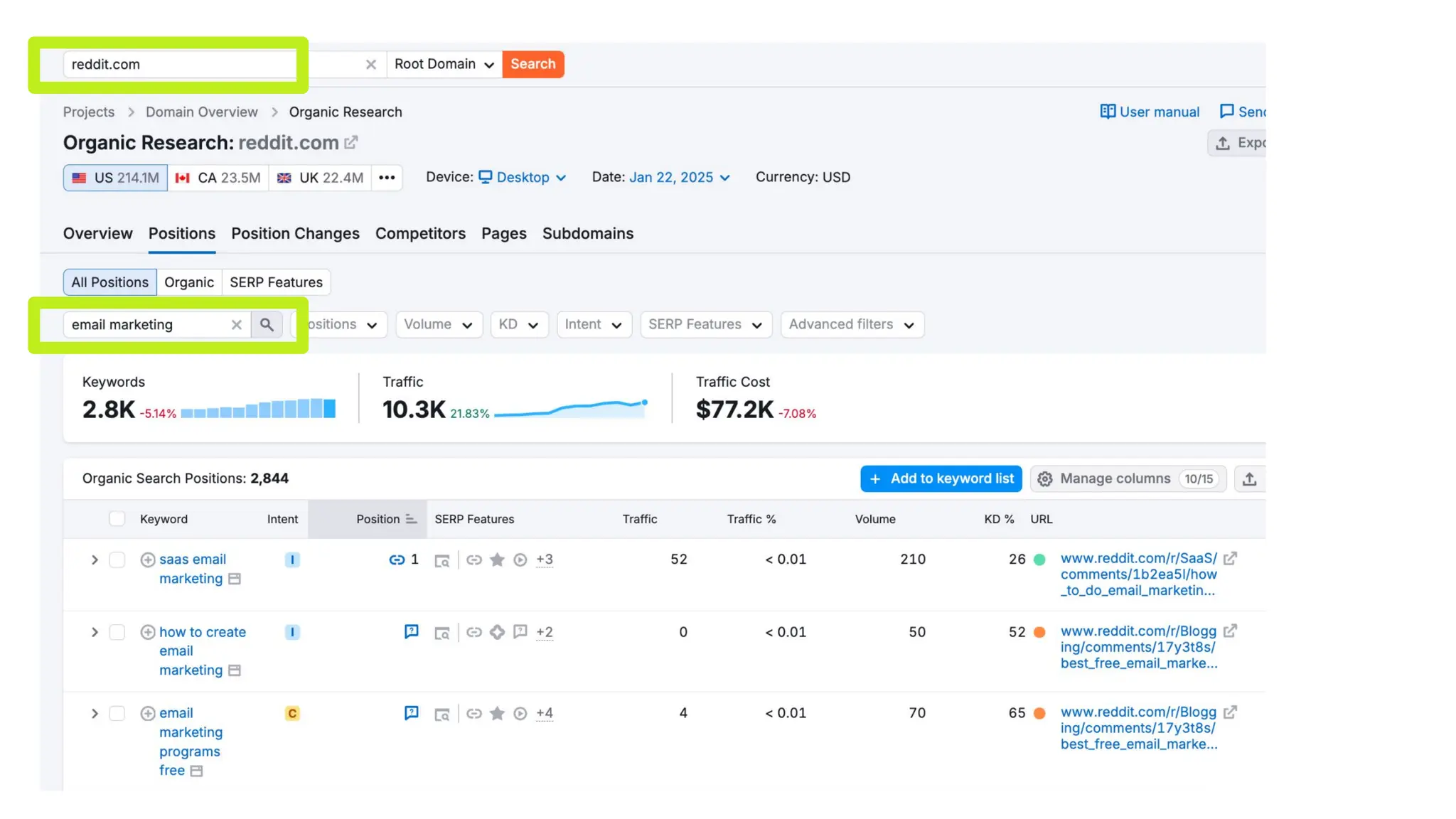Open the User manual link

coord(1150,112)
